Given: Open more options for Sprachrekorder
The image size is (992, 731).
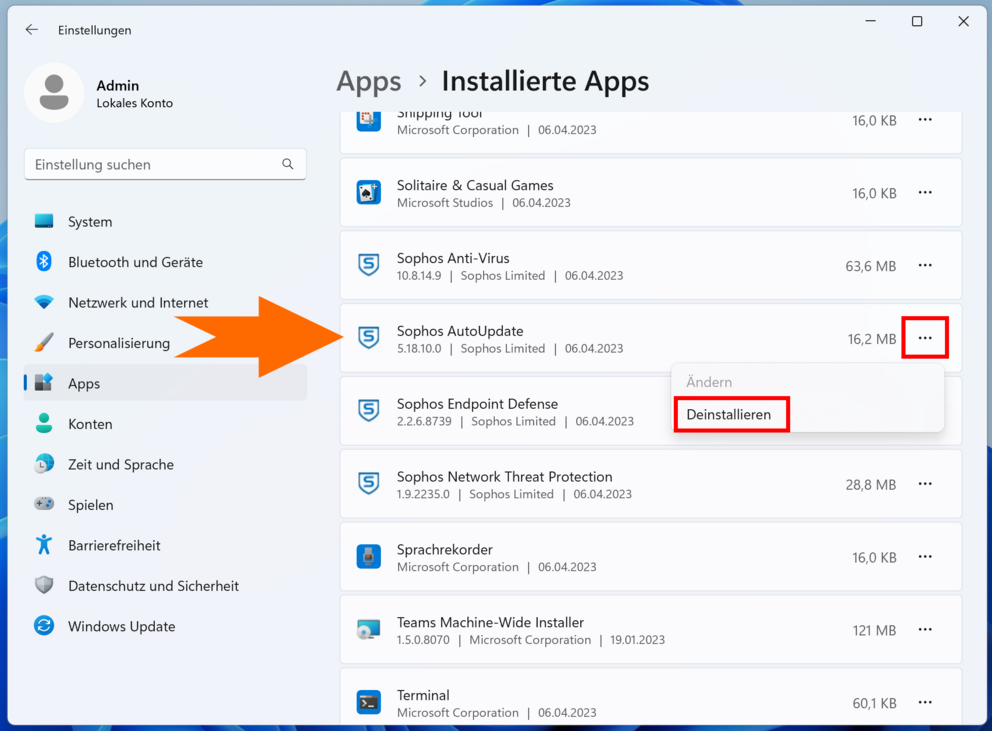Looking at the screenshot, I should pyautogui.click(x=925, y=556).
